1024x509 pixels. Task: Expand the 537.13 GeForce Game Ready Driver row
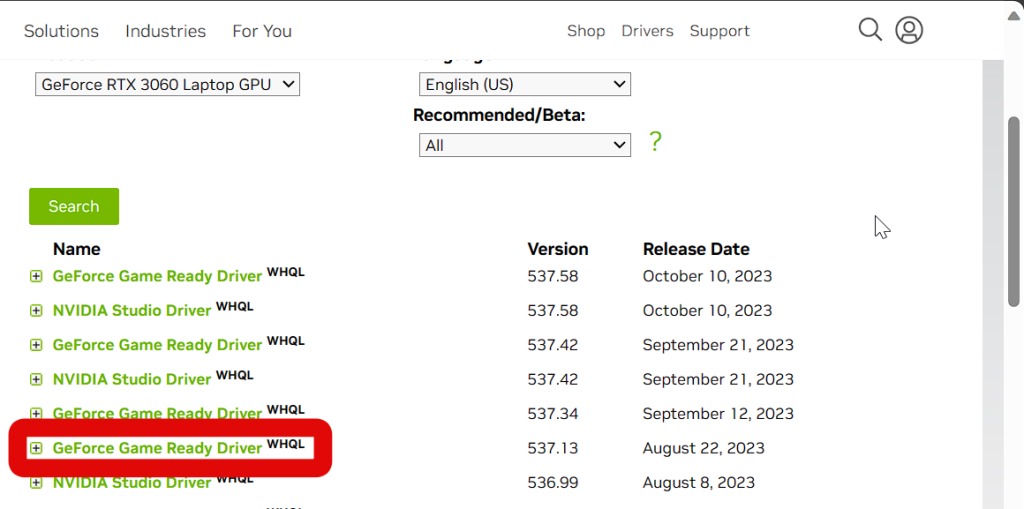tap(36, 448)
